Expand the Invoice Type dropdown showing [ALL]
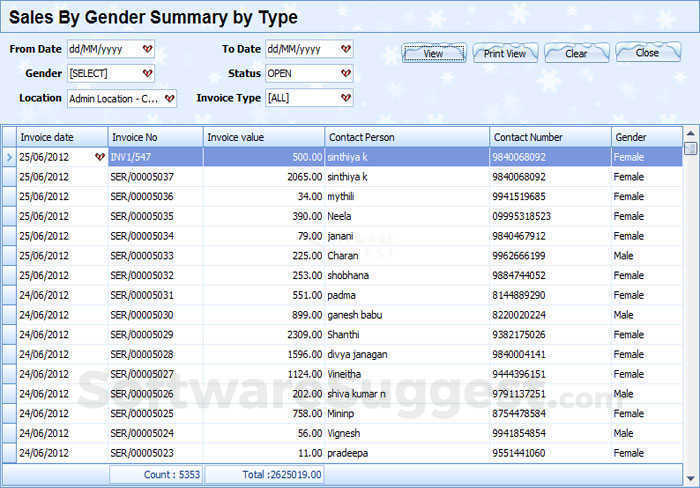Screen dimensions: 700x488 (x=346, y=98)
